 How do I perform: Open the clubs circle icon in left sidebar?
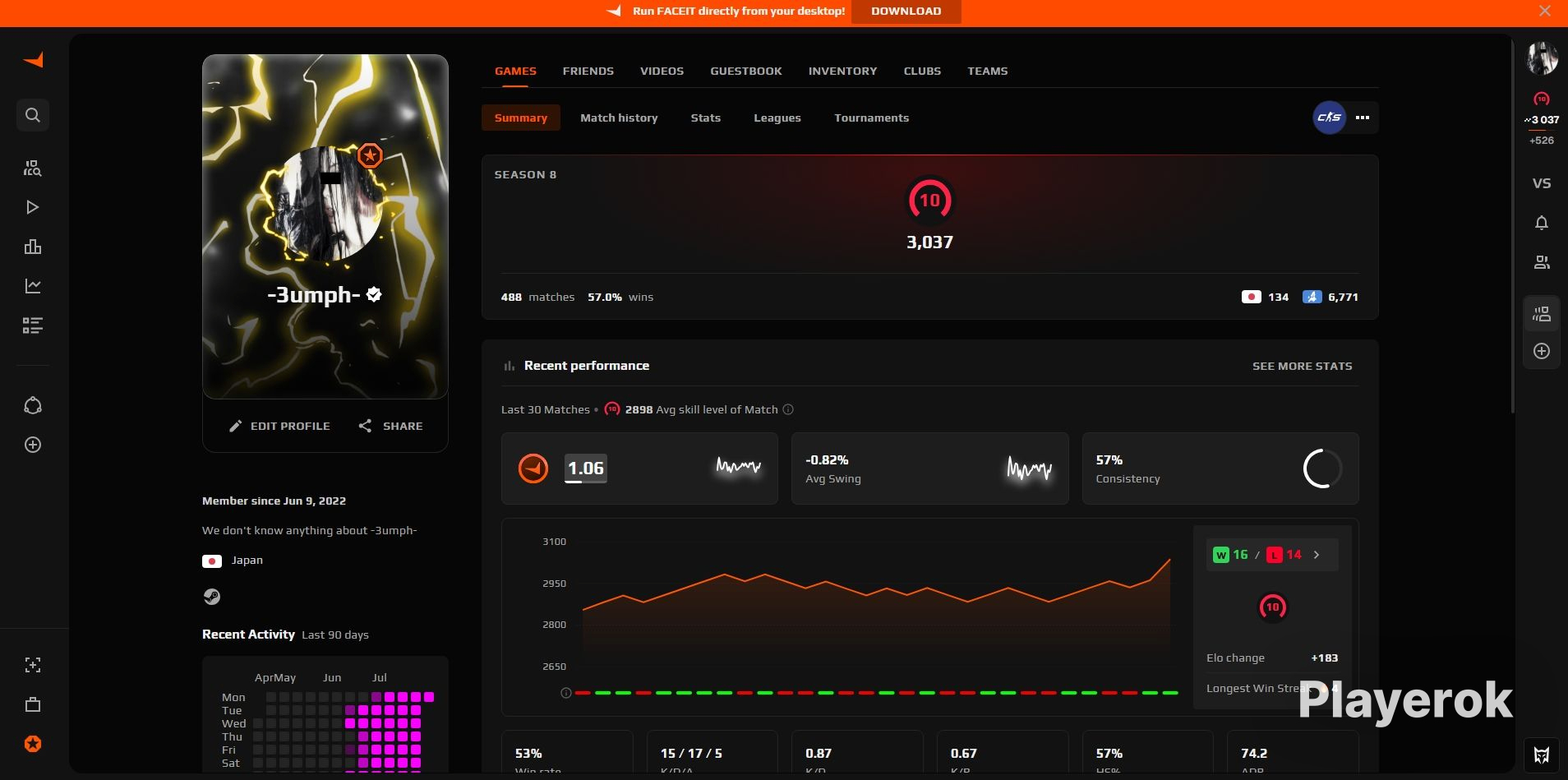point(33,405)
